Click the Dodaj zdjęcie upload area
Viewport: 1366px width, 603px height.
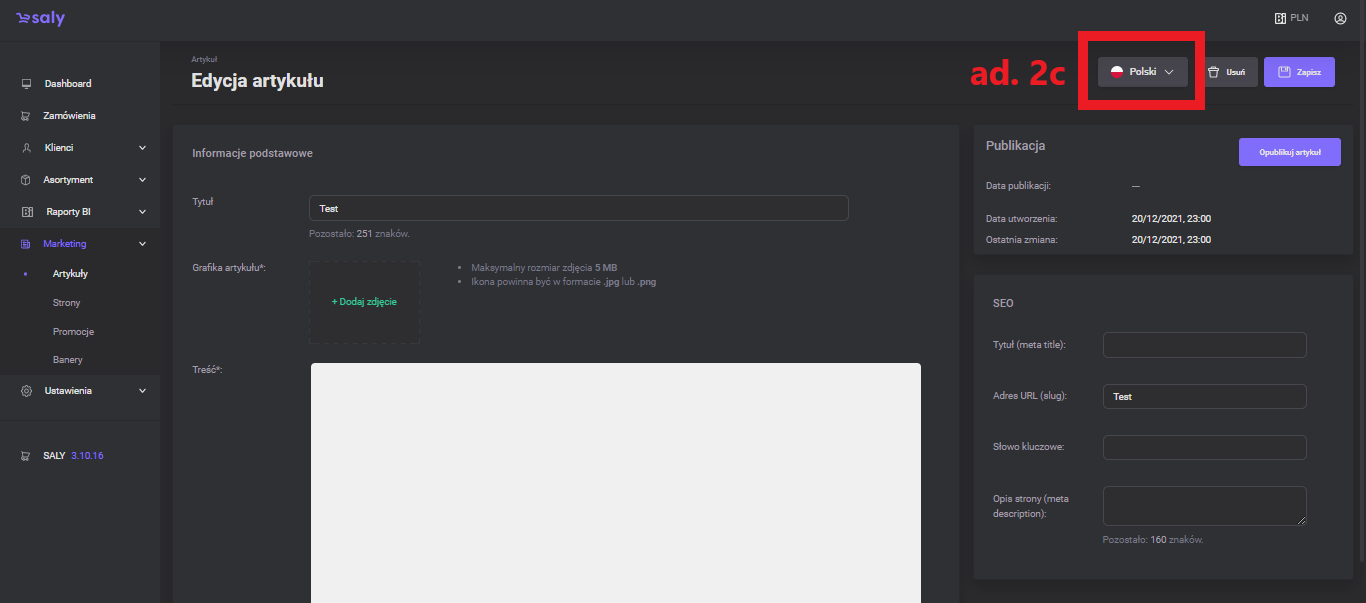364,302
